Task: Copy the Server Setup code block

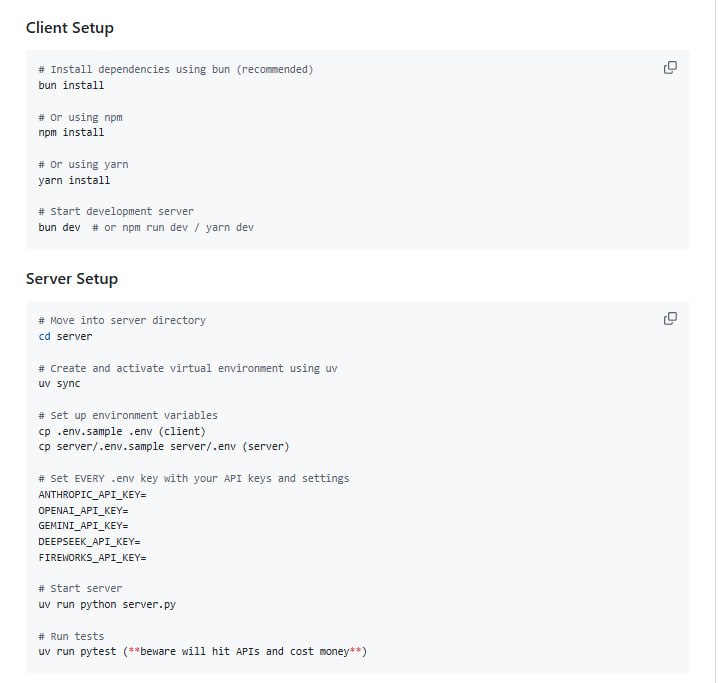Action: click(x=670, y=319)
